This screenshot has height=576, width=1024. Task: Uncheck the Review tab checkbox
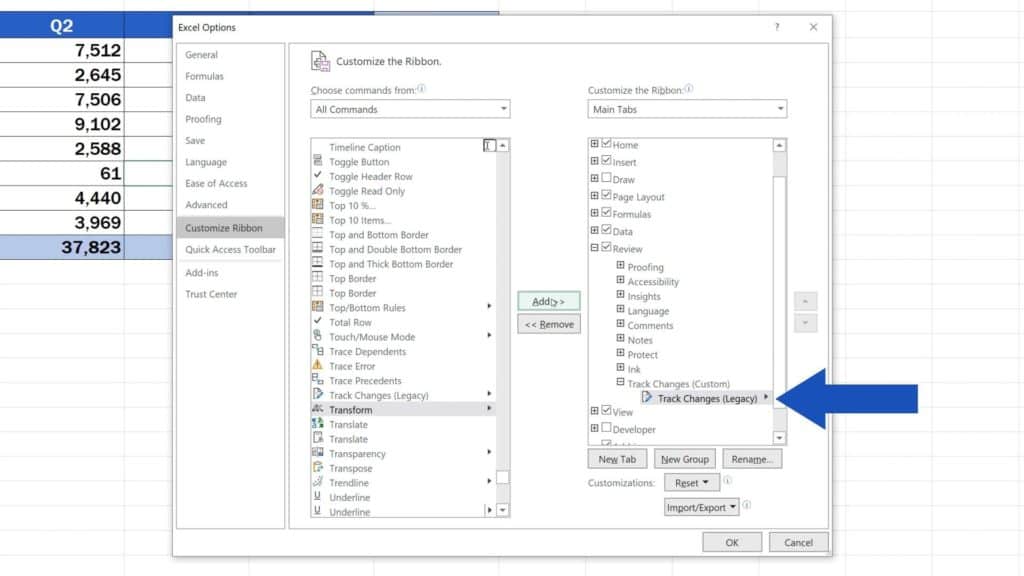click(x=606, y=247)
